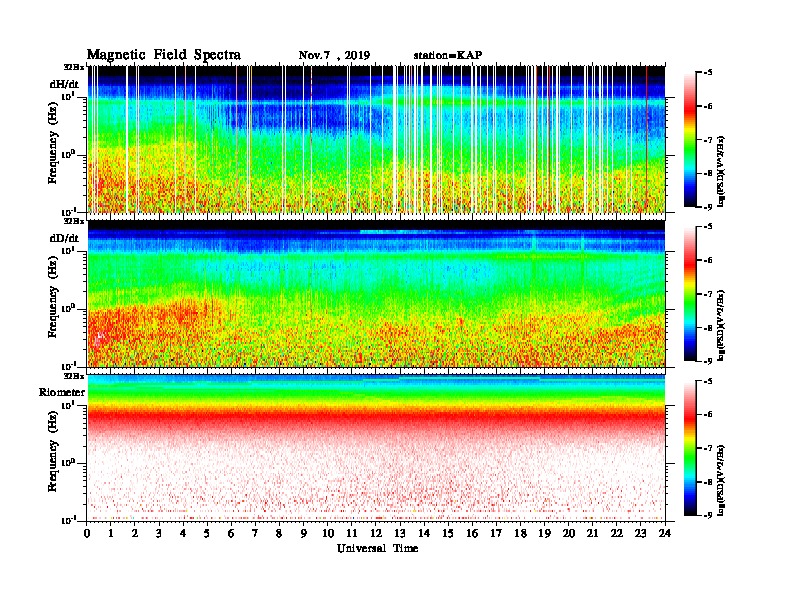Viewport: 792px width, 612px height.
Task: Click hour tick label "19" on time axis
Action: pyautogui.click(x=544, y=534)
